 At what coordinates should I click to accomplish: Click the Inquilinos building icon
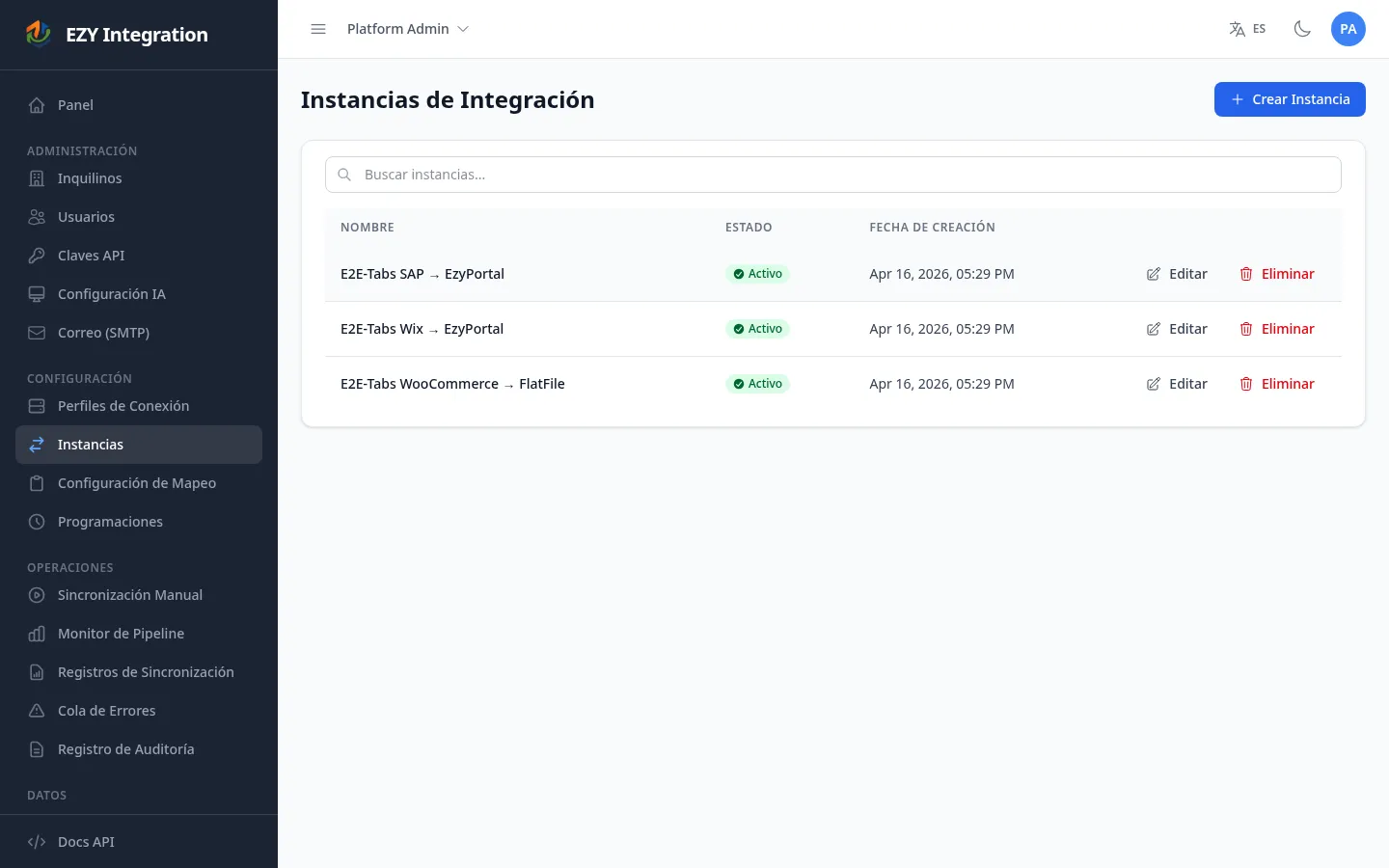pyautogui.click(x=37, y=178)
